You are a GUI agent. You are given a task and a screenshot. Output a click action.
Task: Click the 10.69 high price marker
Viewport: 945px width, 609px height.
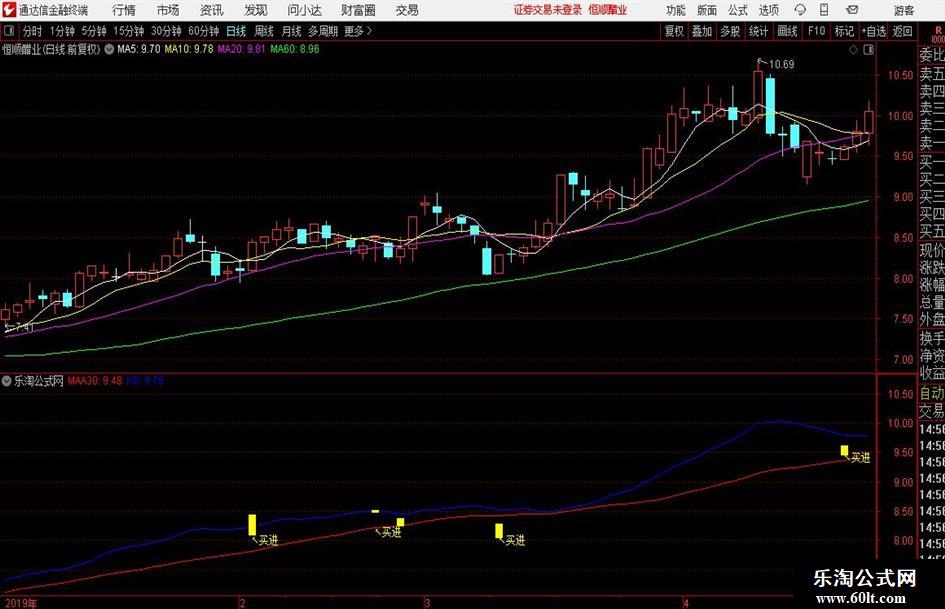click(781, 64)
